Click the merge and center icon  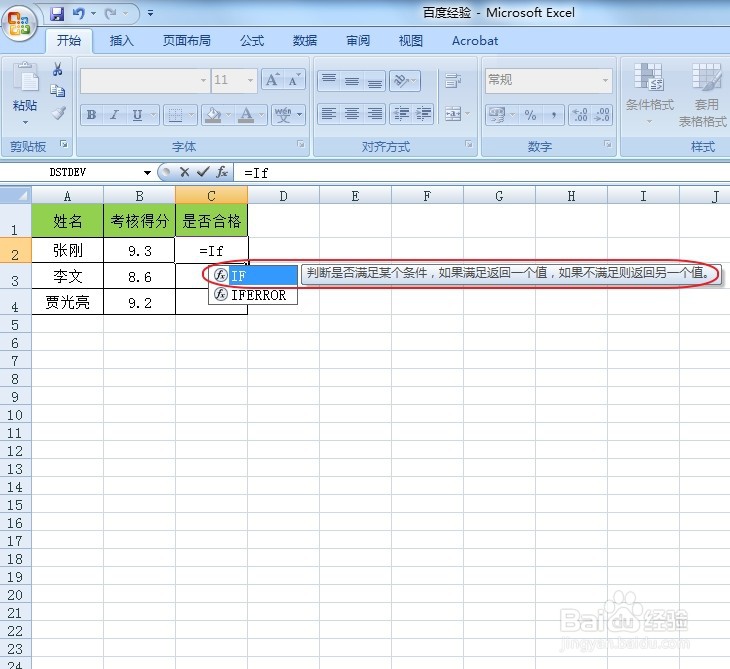[x=453, y=114]
